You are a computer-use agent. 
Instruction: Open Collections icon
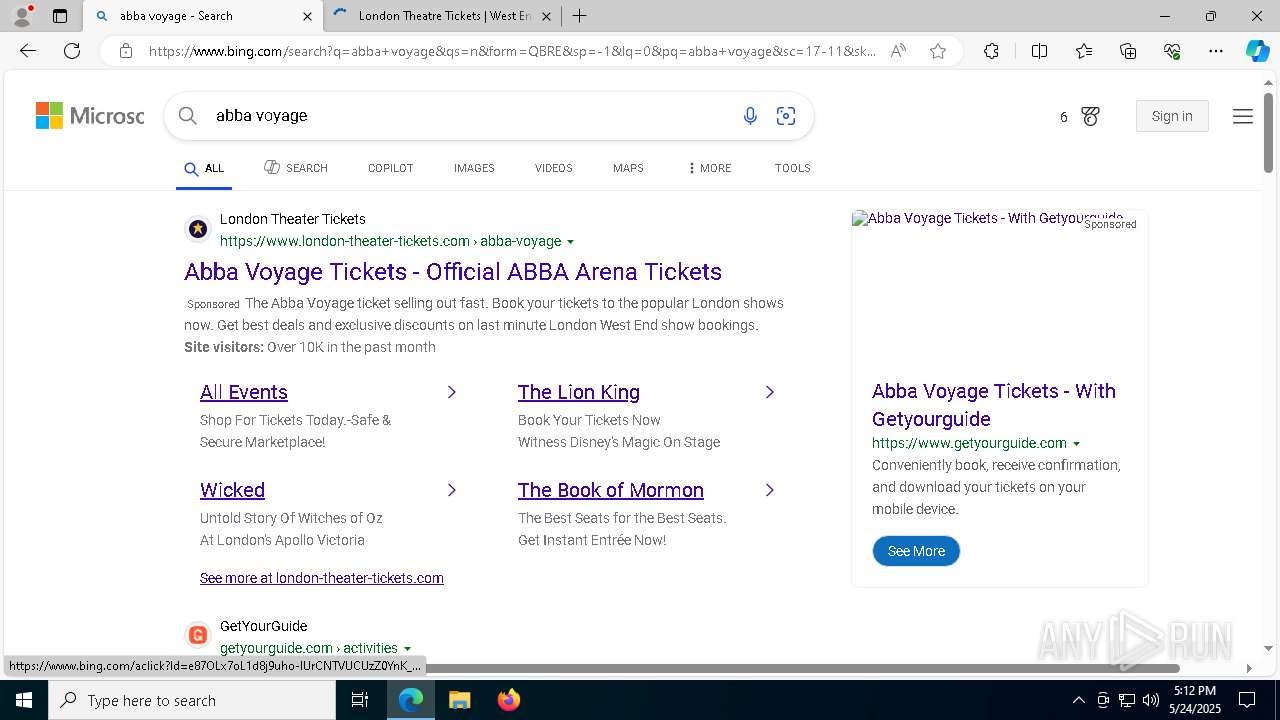coord(1128,51)
